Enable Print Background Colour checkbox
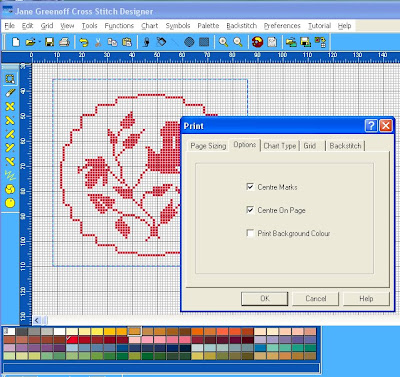Viewport: 400px width, 377px height. tap(250, 233)
